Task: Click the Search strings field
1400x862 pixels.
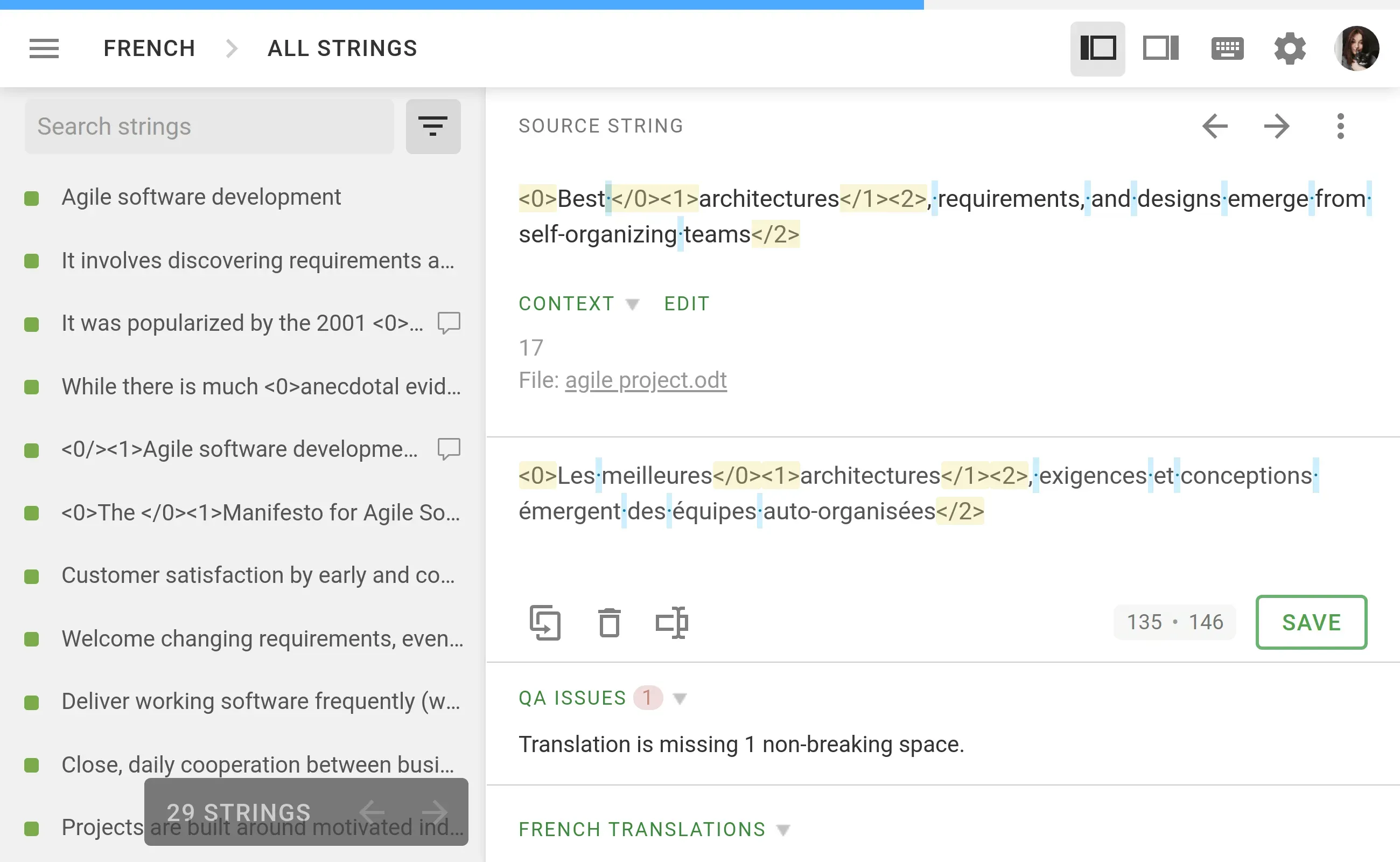Action: (209, 126)
